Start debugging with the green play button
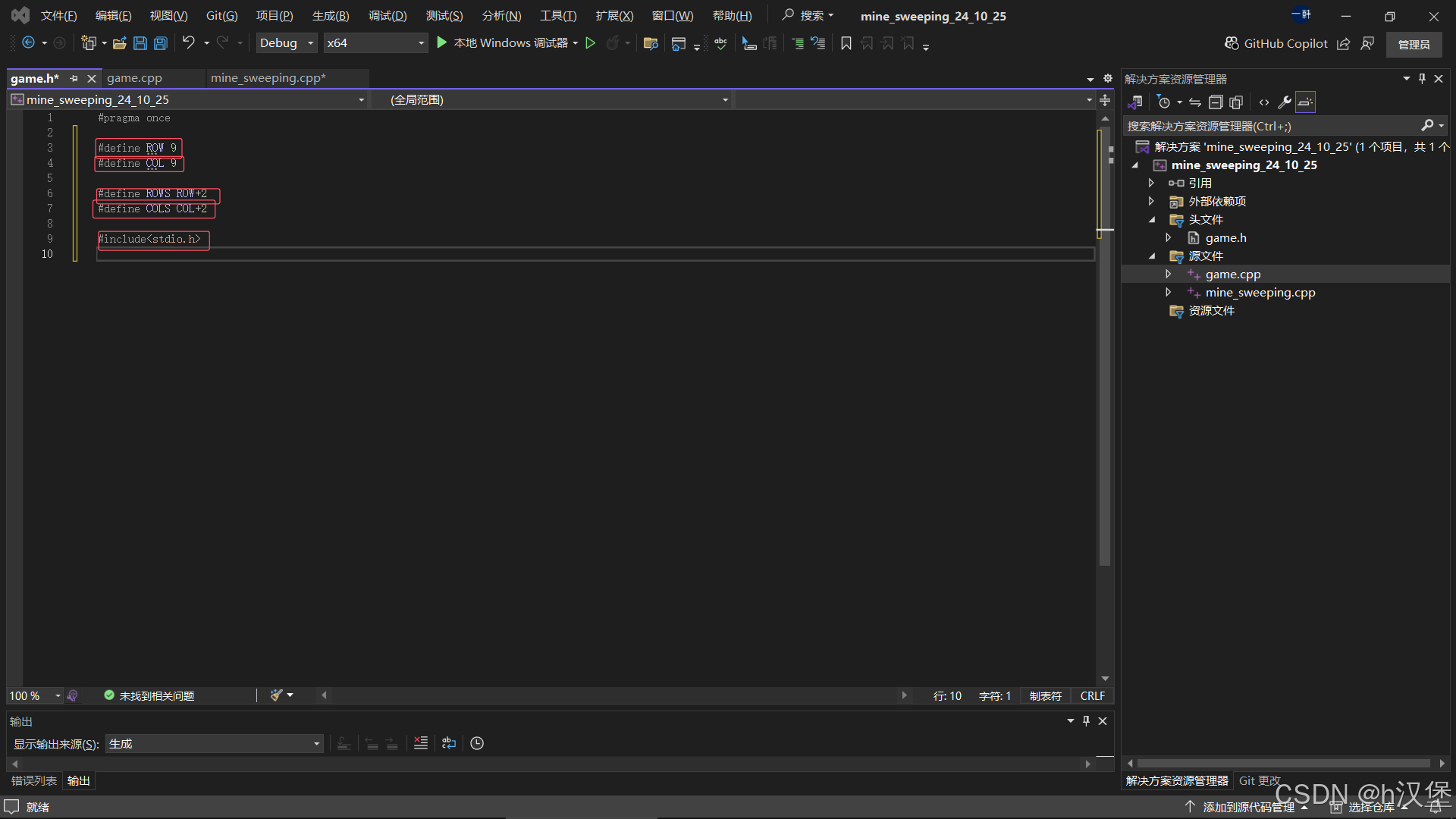Screen dimensions: 1456x819 point(442,43)
